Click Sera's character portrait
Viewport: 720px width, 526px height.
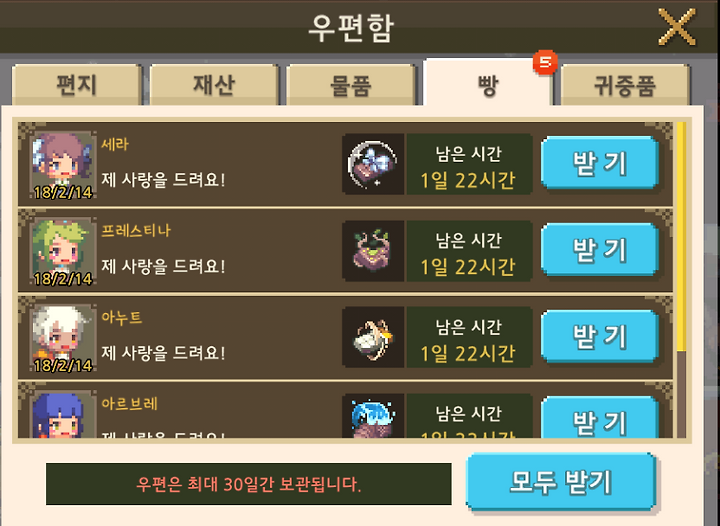(x=62, y=165)
